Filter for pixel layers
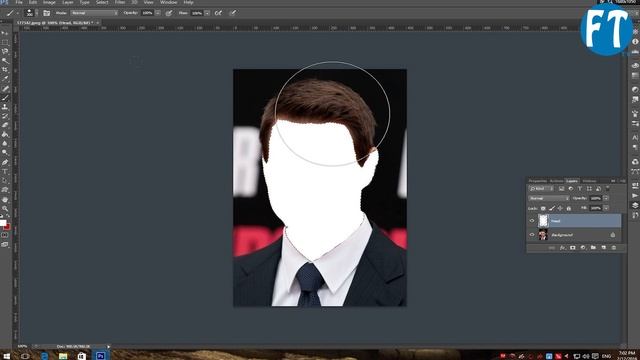This screenshot has height=360, width=640. pyautogui.click(x=562, y=189)
